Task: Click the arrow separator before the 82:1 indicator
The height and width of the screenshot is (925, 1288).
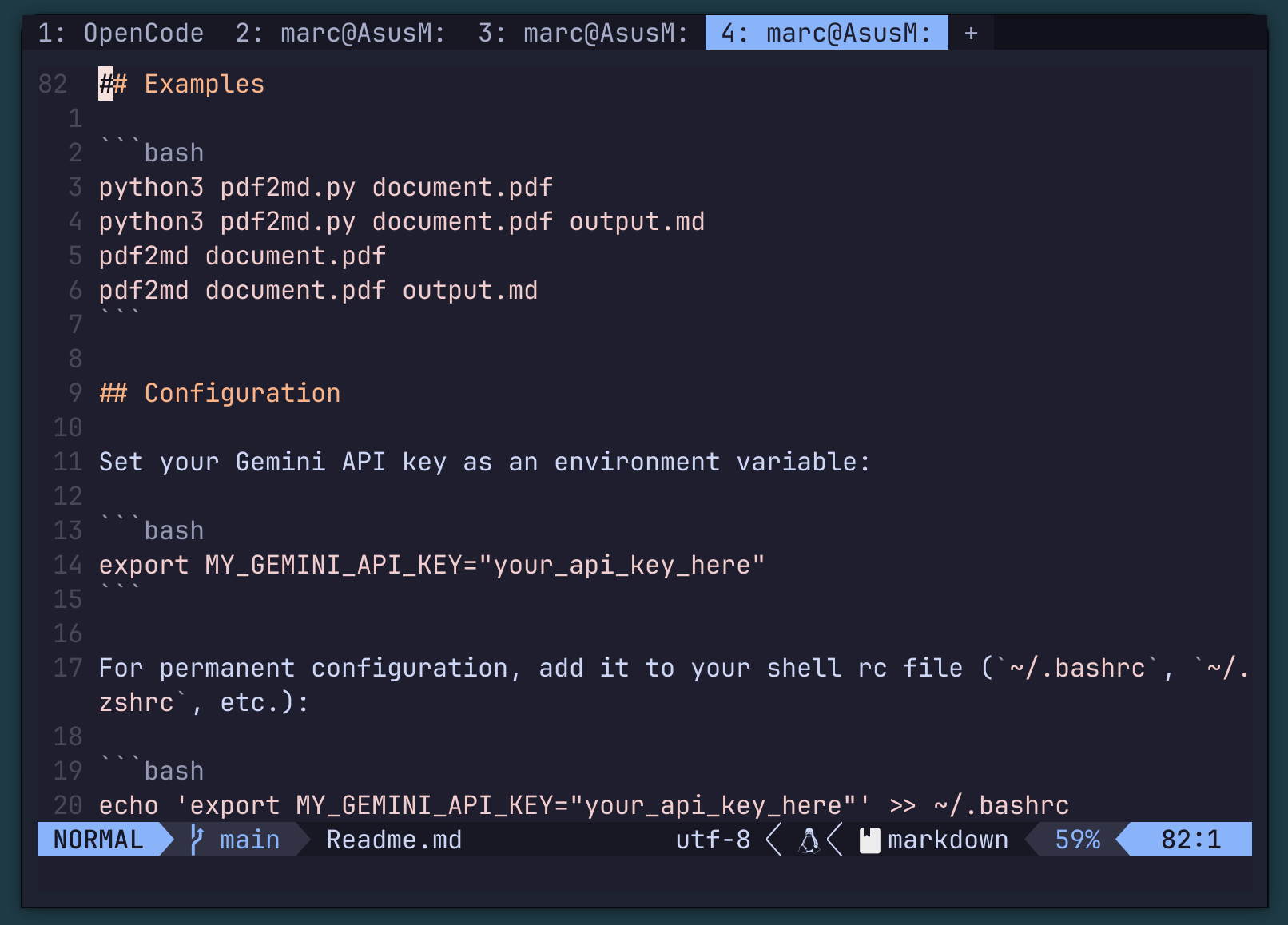Action: [1126, 840]
